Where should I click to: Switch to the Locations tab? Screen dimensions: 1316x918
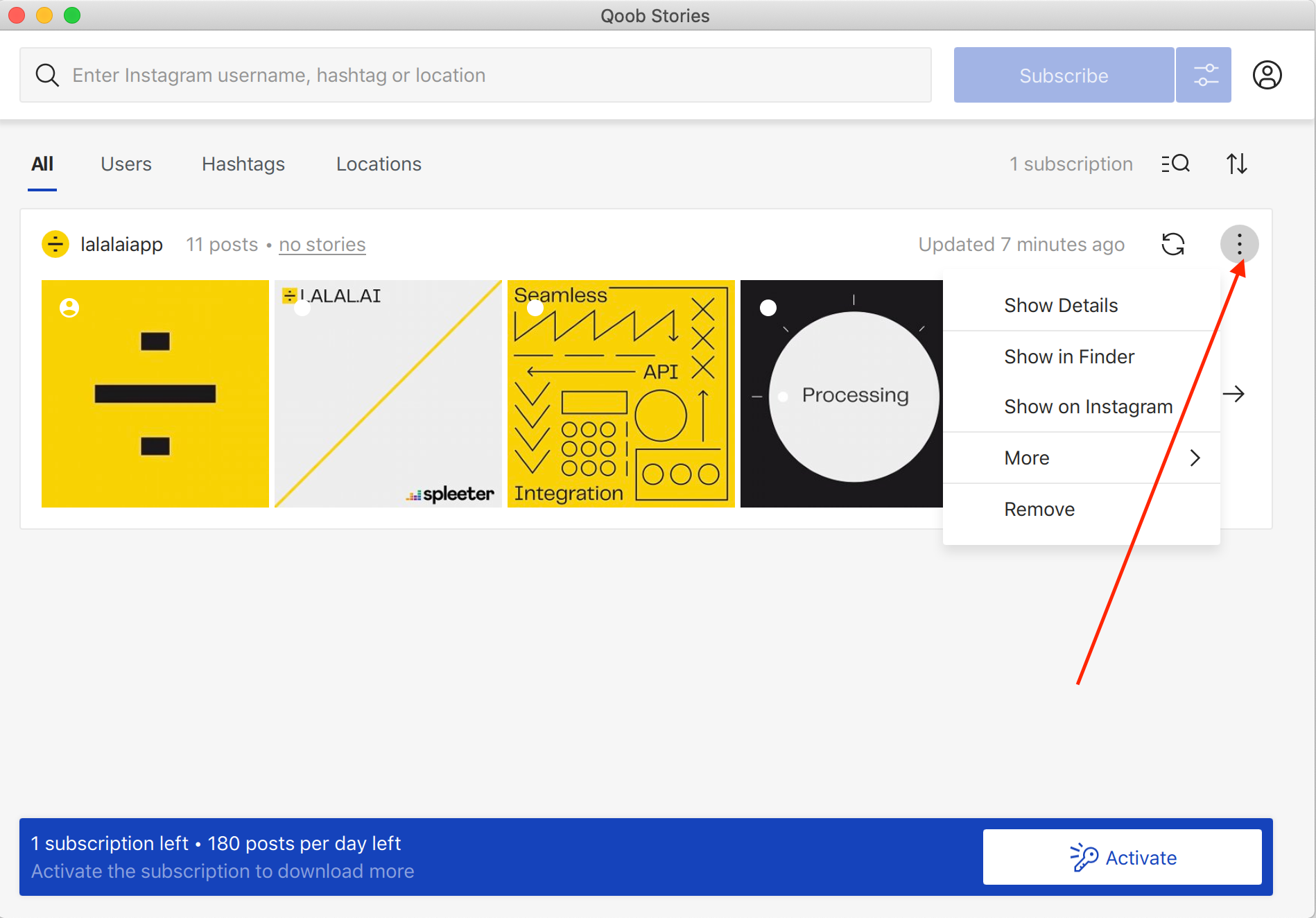point(379,164)
